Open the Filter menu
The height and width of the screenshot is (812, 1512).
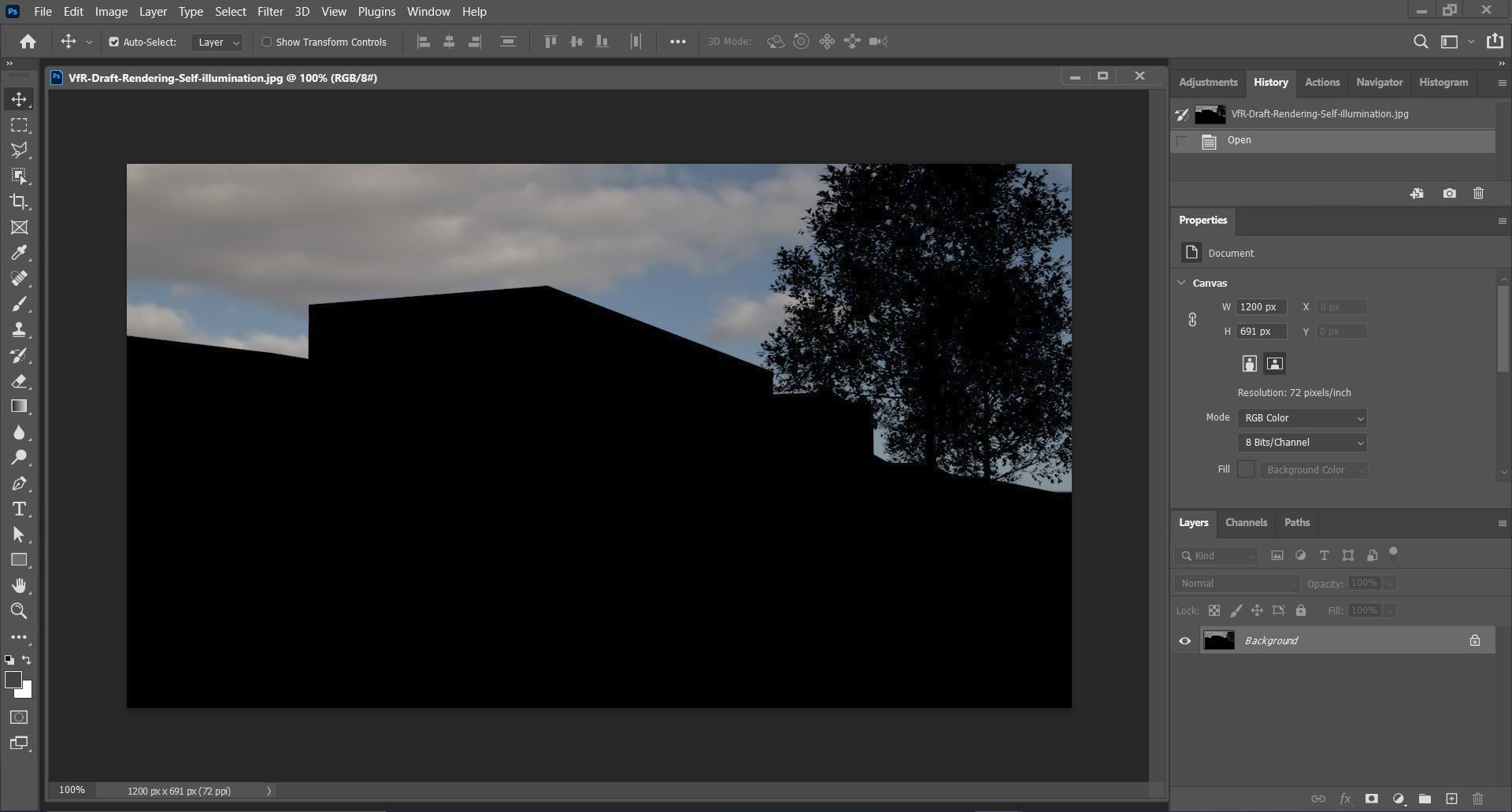269,11
